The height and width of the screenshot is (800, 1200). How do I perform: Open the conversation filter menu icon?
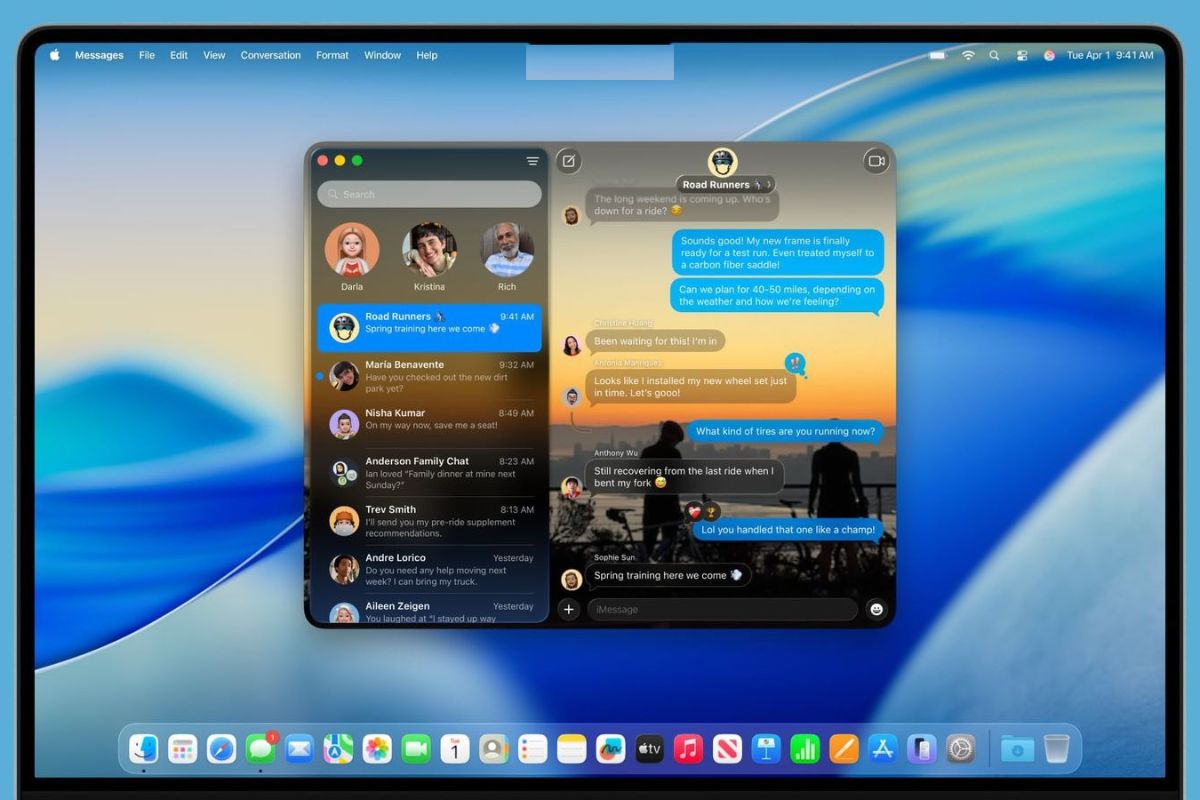point(532,161)
